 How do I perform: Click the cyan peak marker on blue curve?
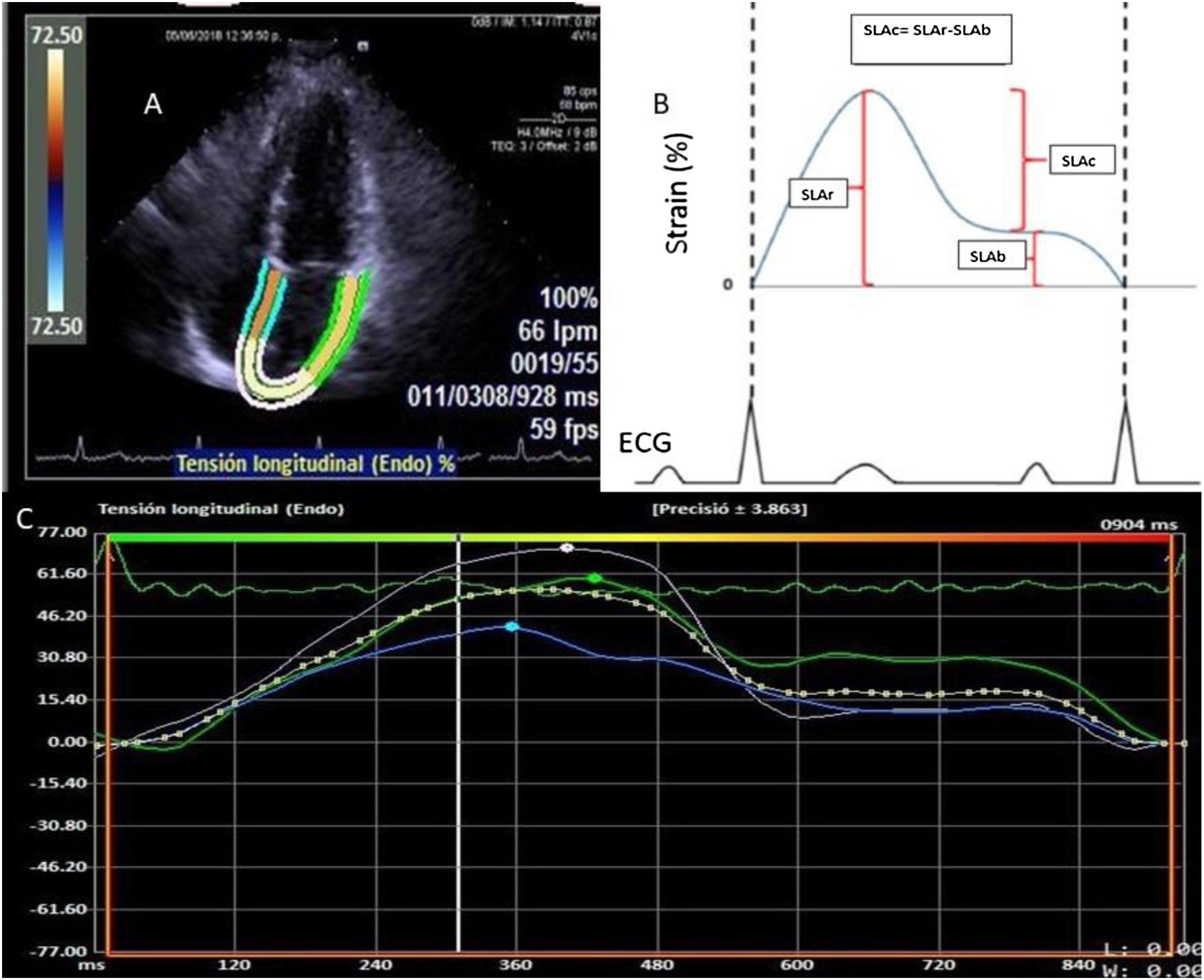click(512, 627)
